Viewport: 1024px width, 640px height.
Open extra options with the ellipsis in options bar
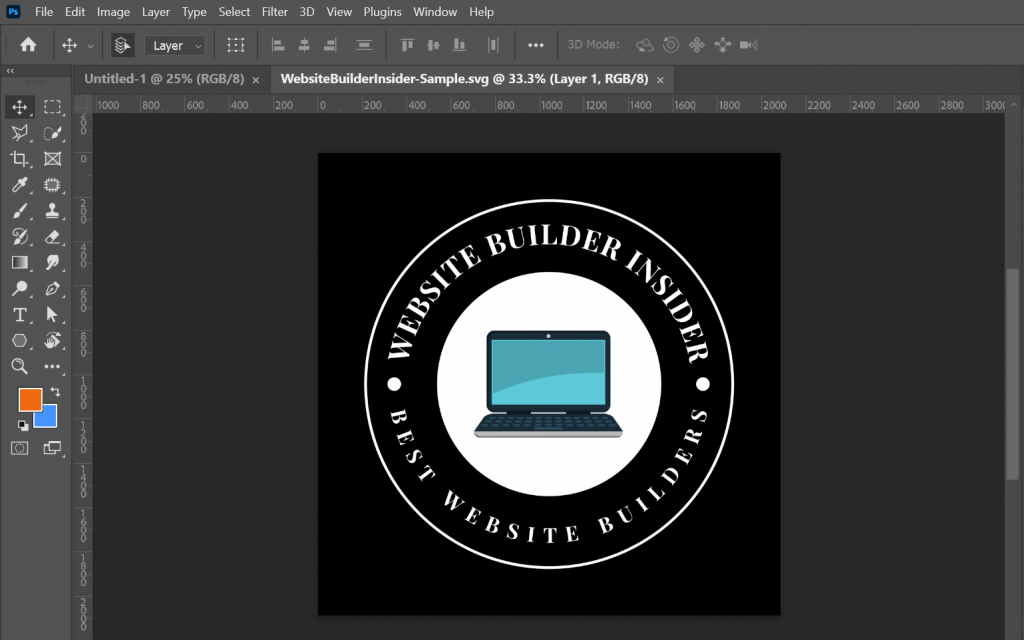(535, 45)
